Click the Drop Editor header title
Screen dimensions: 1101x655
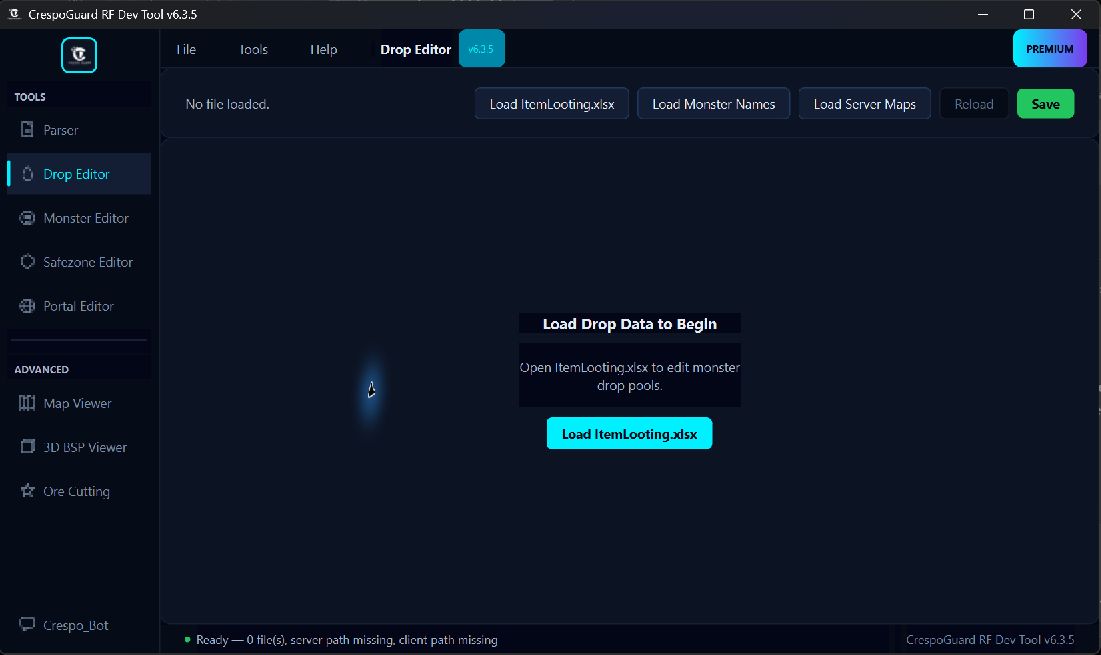(x=416, y=49)
